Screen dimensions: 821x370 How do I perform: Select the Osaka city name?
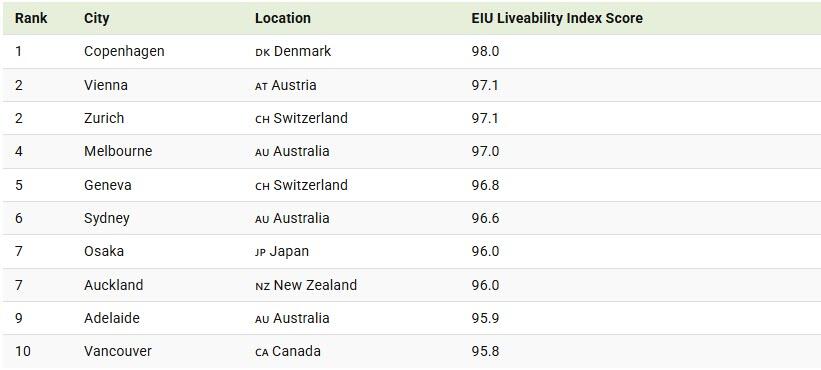(x=104, y=251)
